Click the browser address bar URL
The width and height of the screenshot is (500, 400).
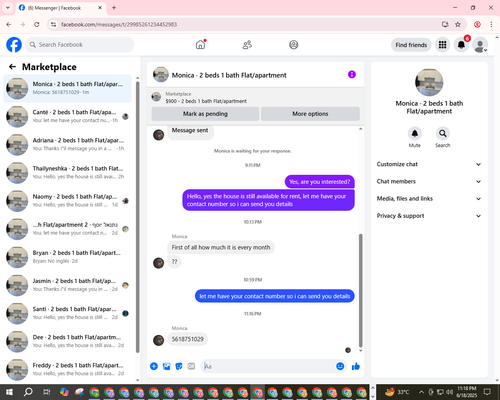[x=119, y=24]
